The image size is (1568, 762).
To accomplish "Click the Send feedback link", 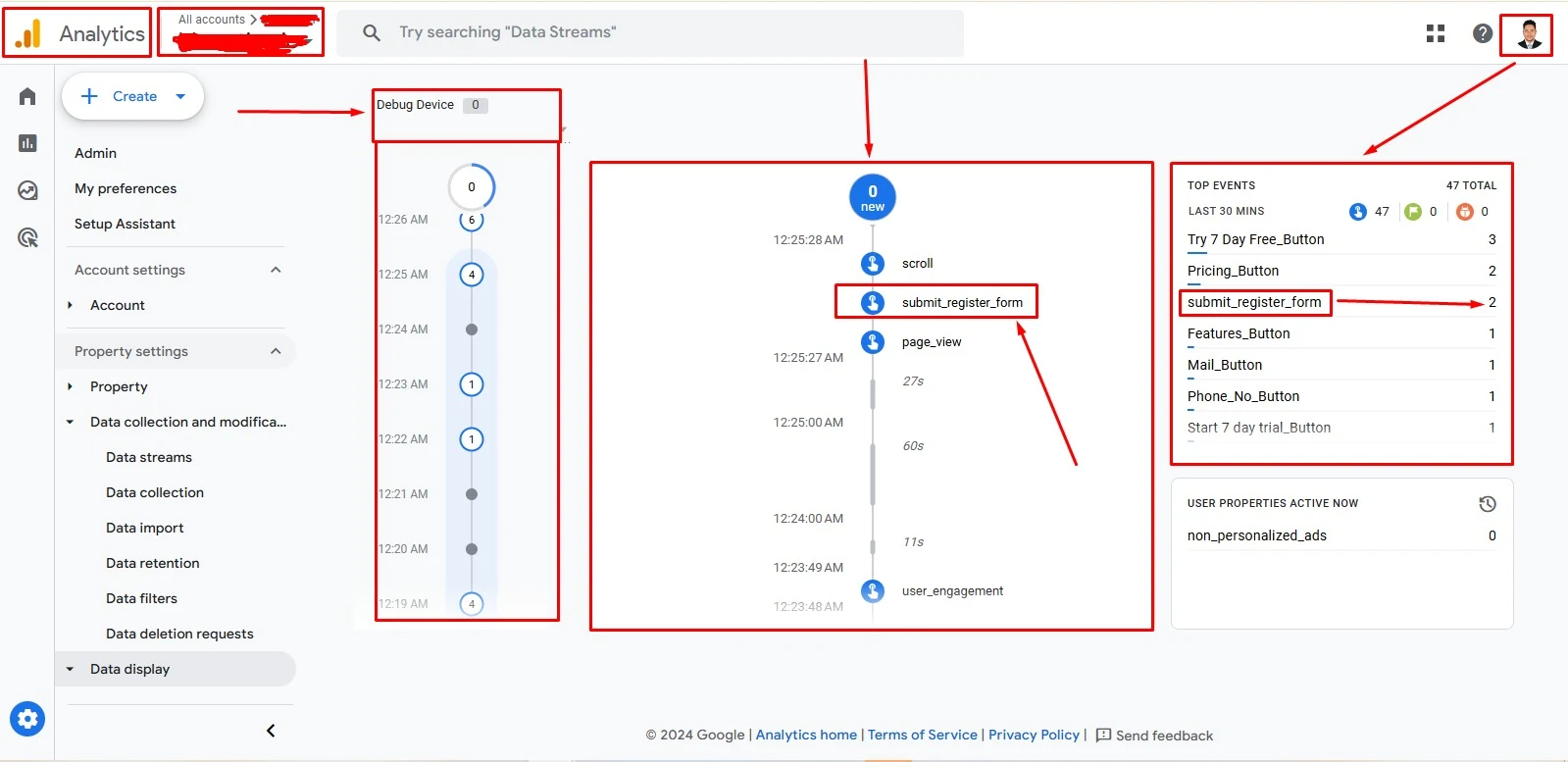I will click(1164, 736).
